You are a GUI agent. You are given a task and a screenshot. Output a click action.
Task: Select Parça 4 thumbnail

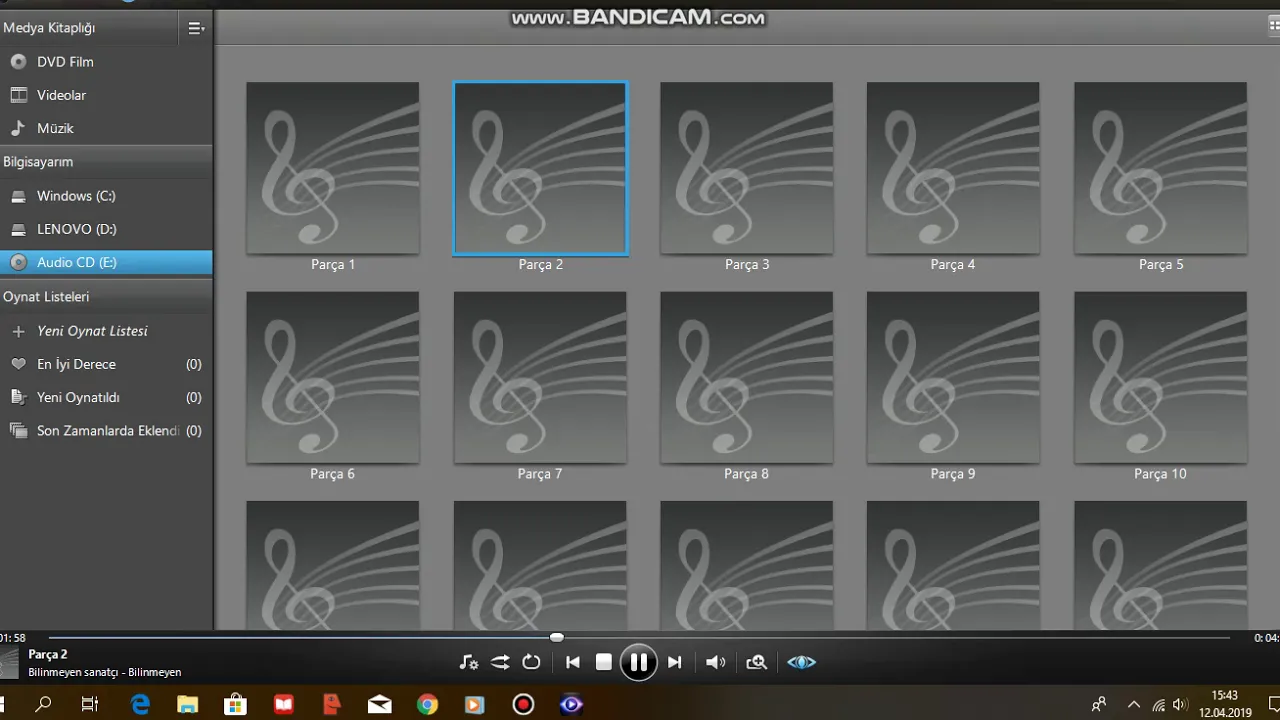pos(953,168)
